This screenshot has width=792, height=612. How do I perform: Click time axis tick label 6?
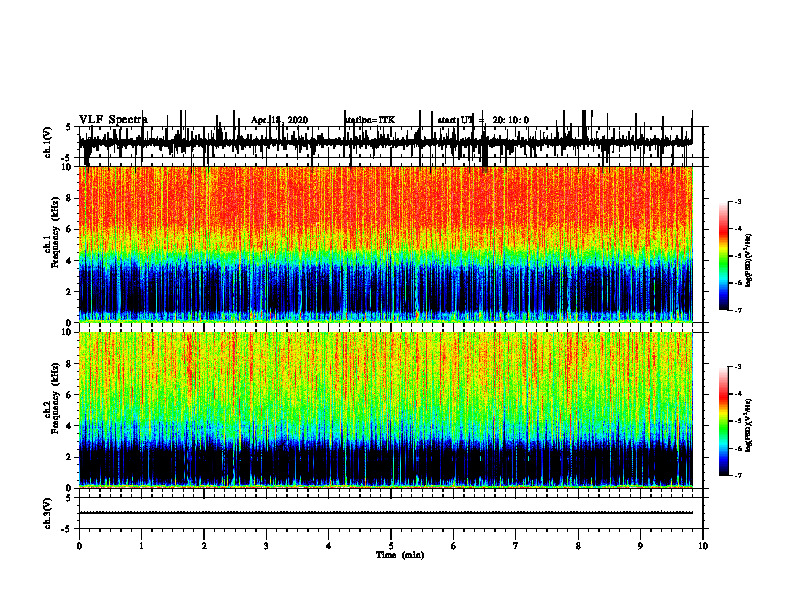coord(454,546)
